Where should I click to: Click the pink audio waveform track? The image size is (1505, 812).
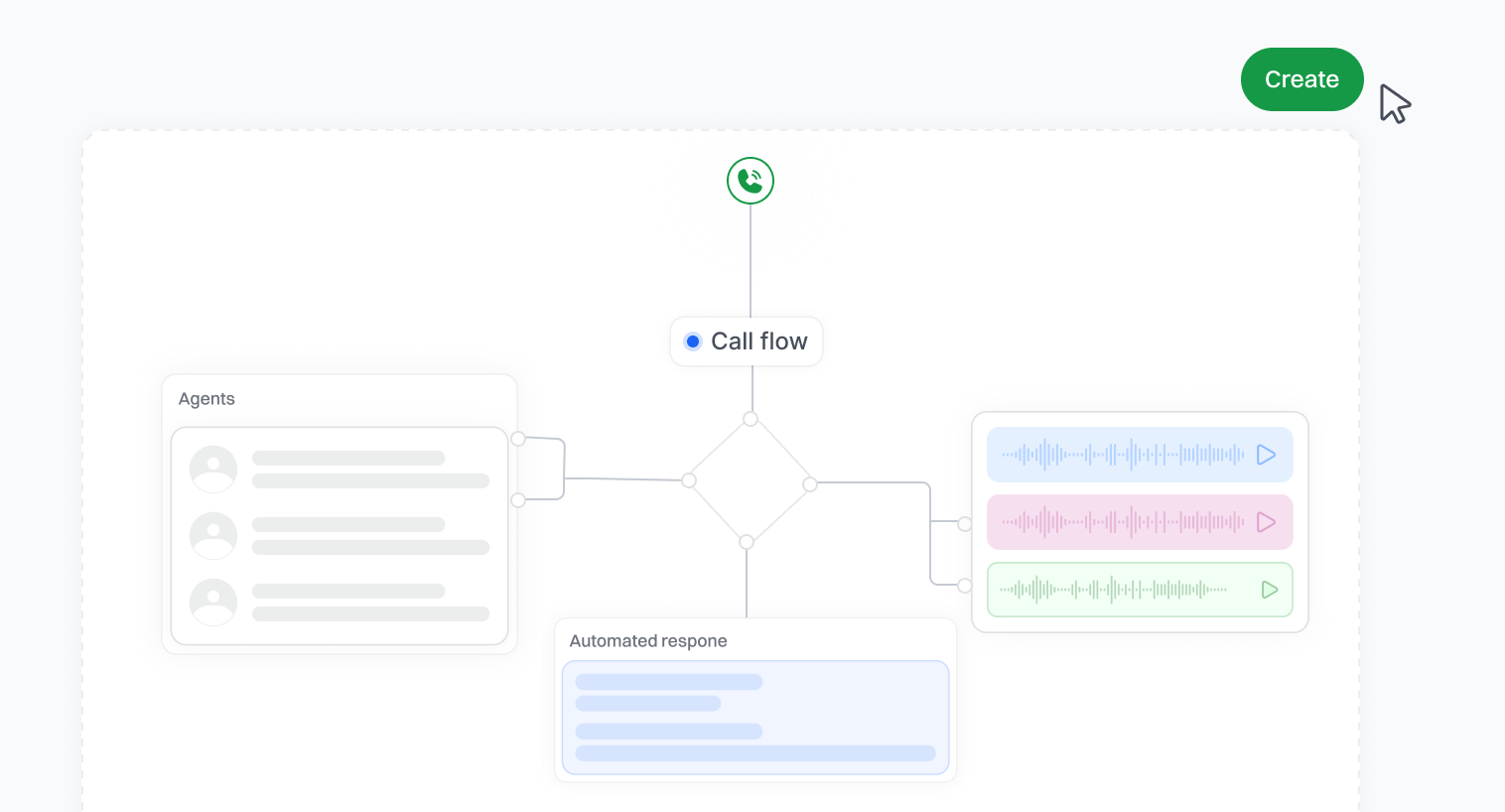point(1122,522)
